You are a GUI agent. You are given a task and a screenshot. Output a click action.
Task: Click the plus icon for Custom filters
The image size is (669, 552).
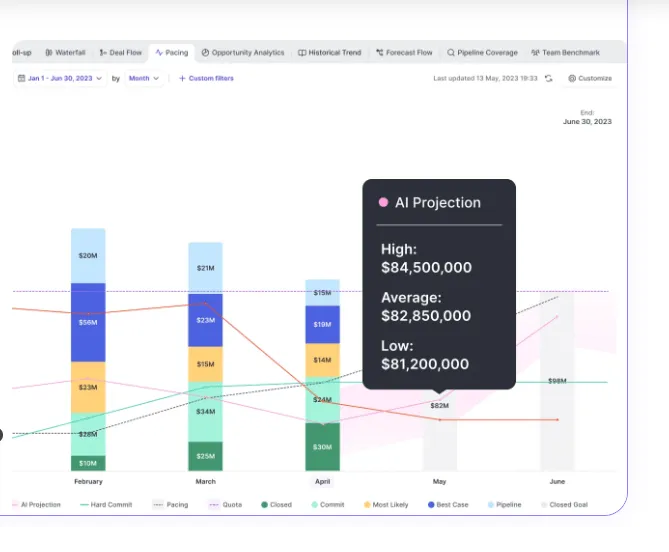[182, 78]
